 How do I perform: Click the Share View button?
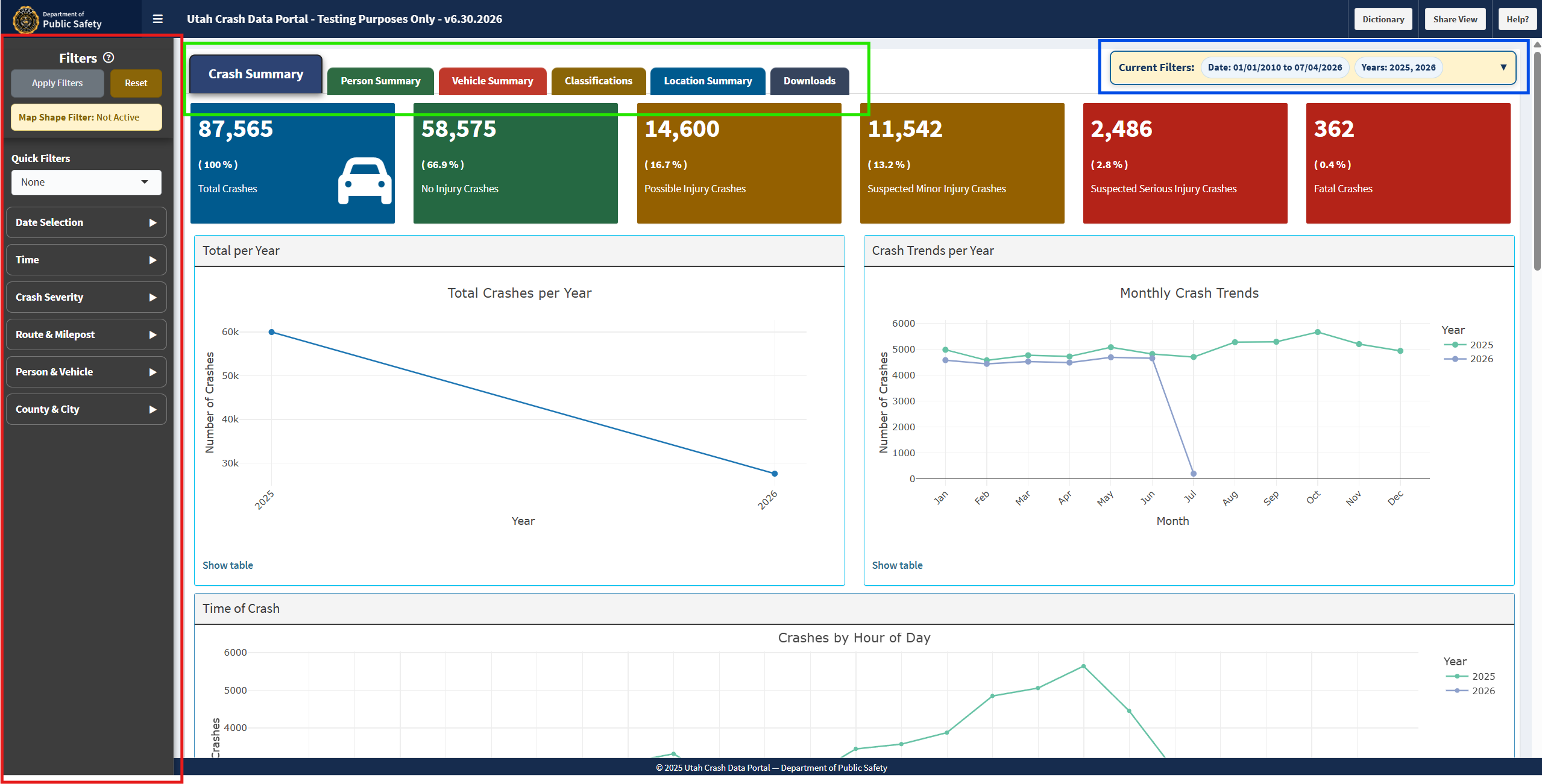pos(1455,19)
